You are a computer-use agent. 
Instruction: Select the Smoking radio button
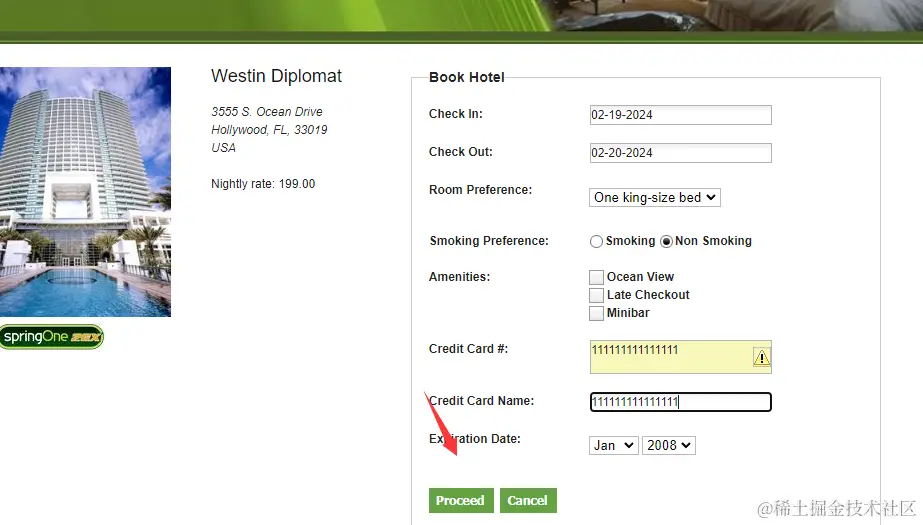click(596, 241)
